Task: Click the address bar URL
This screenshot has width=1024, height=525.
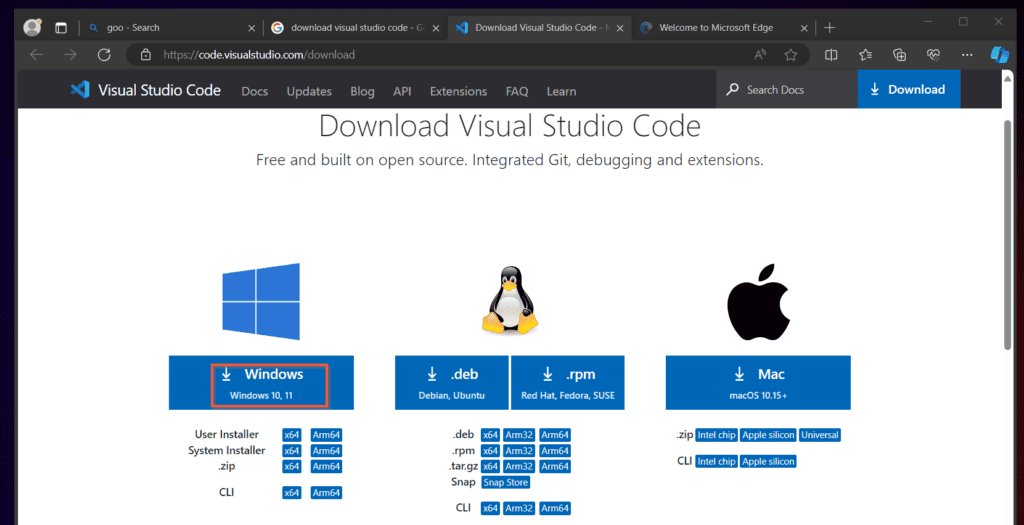Action: point(259,55)
